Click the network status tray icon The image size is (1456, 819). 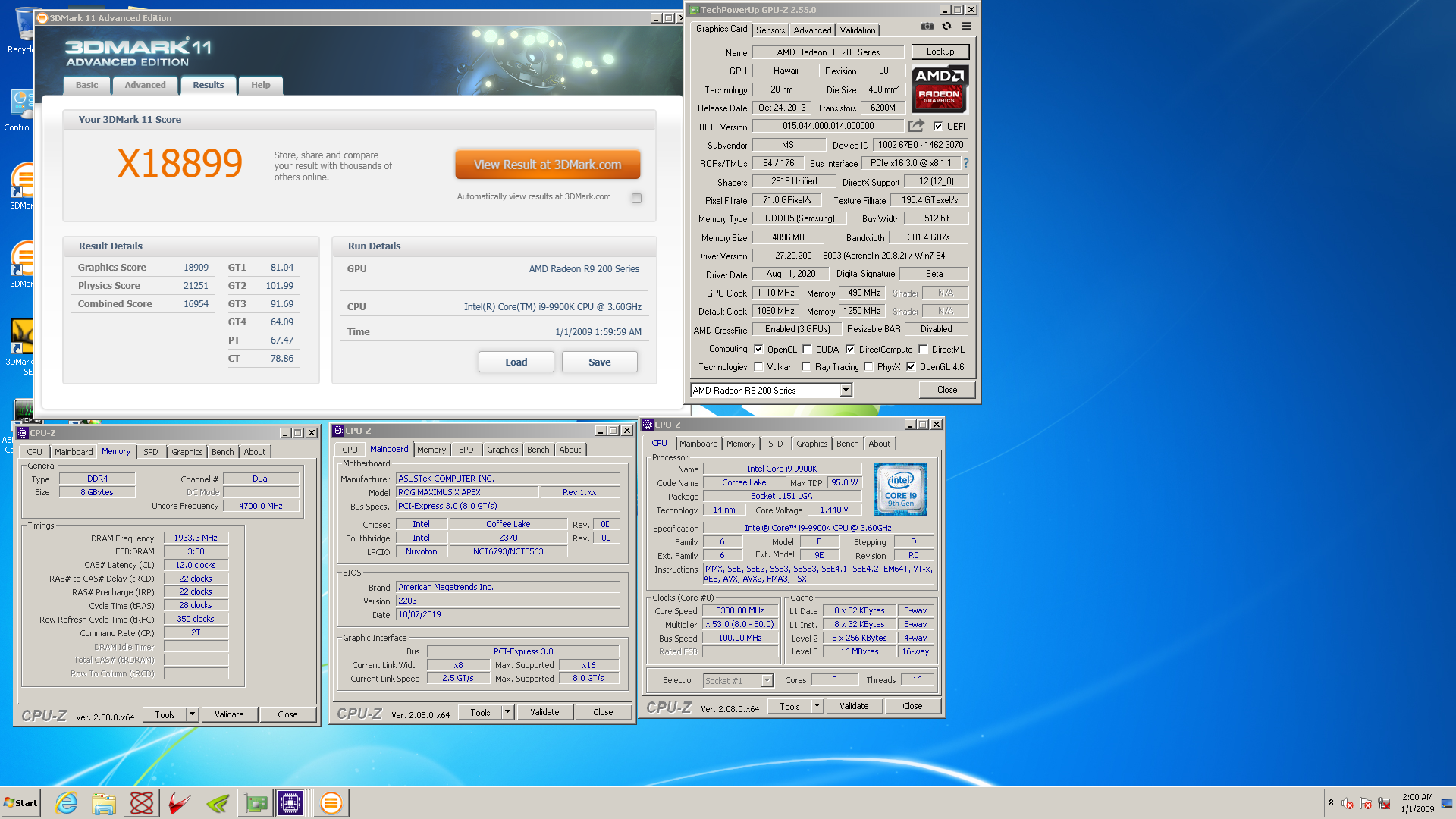(1384, 803)
